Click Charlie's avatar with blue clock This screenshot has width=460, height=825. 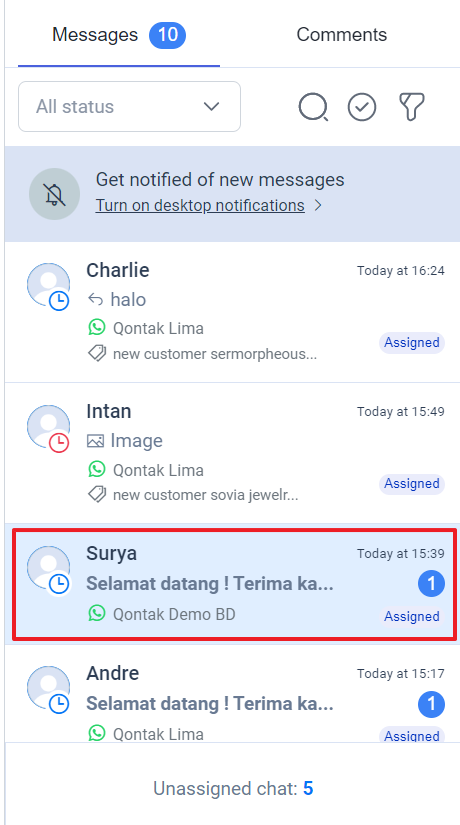pyautogui.click(x=49, y=286)
